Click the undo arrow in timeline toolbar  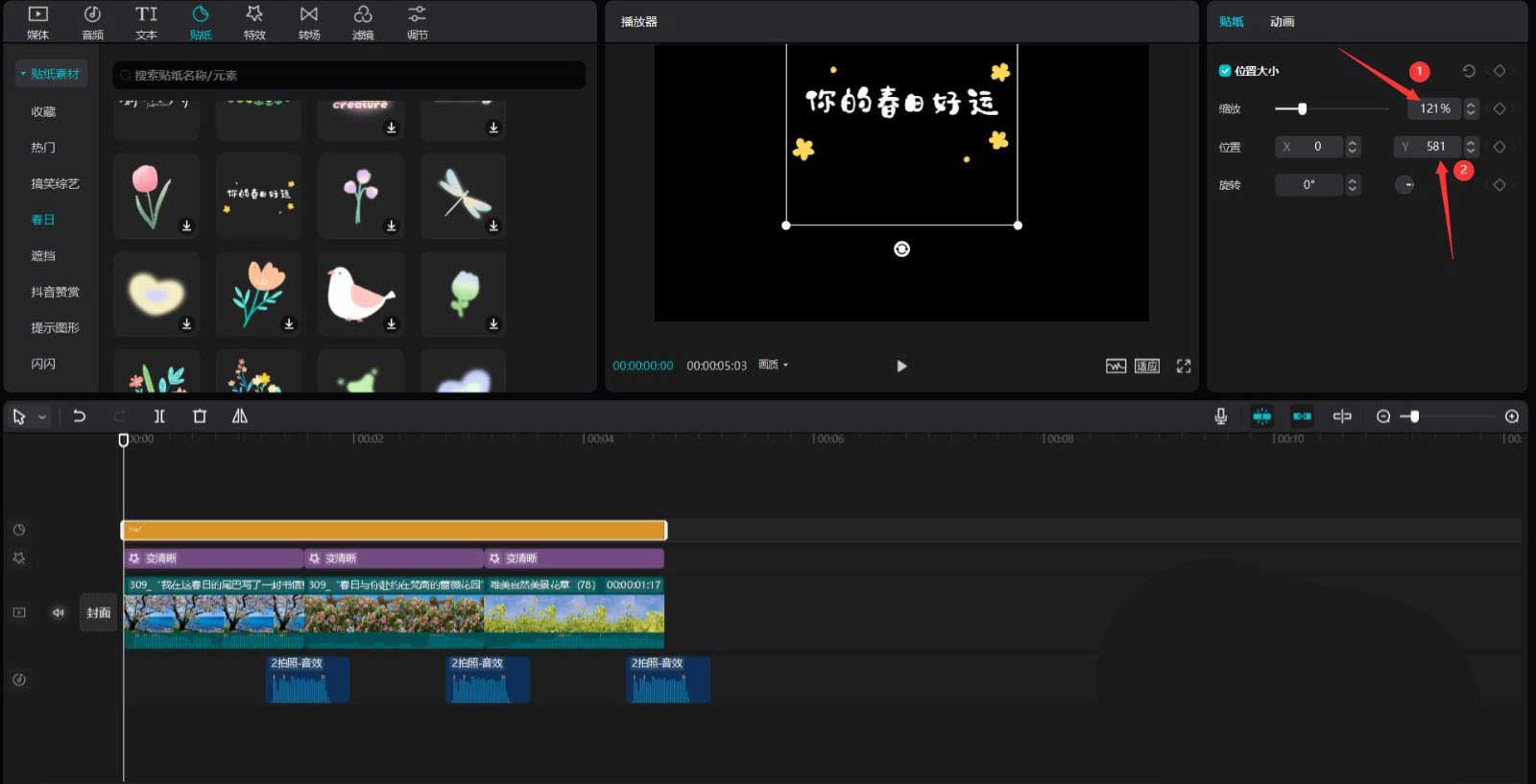[80, 416]
